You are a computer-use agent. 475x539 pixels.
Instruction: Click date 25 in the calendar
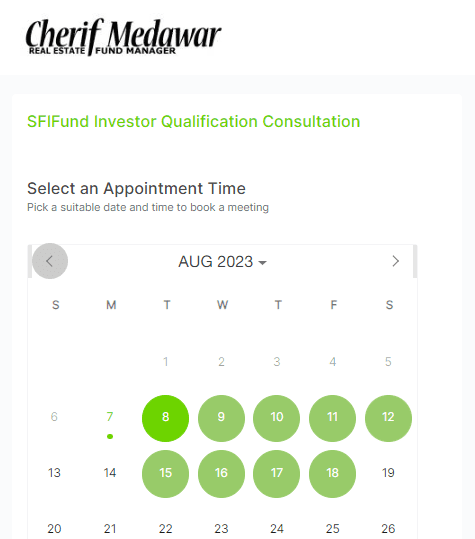pyautogui.click(x=332, y=528)
